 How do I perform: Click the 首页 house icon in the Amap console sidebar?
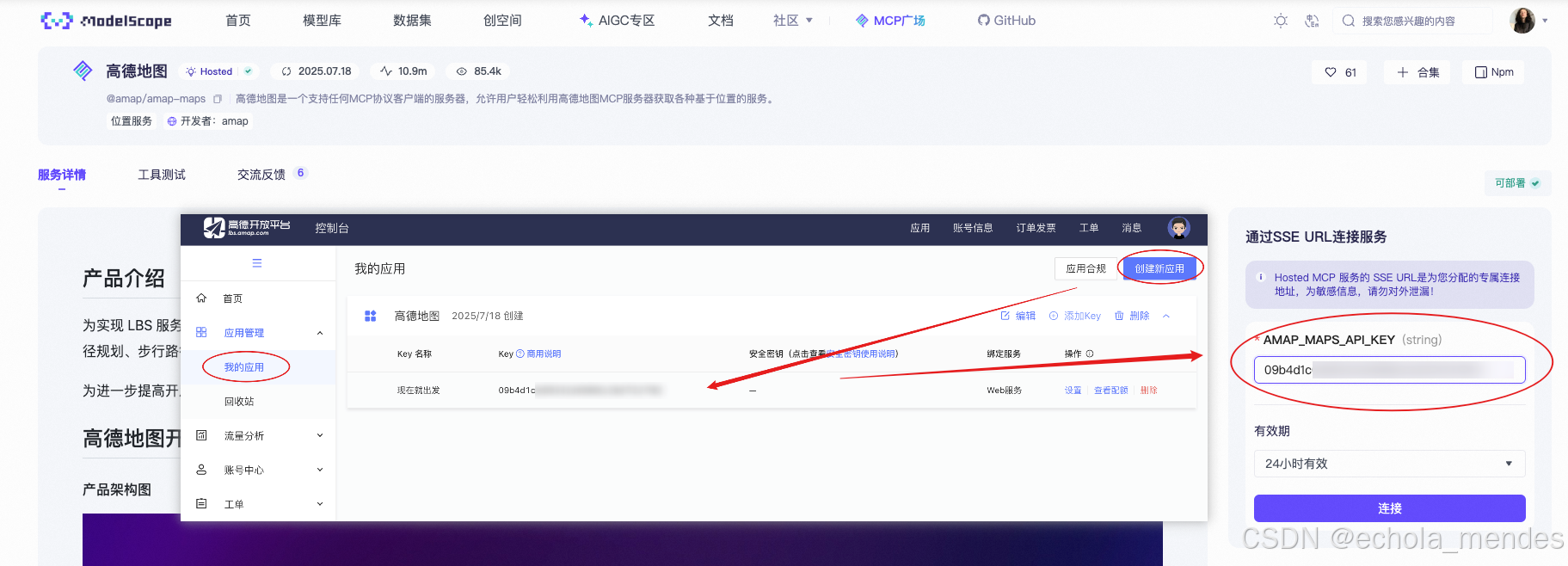[x=201, y=298]
